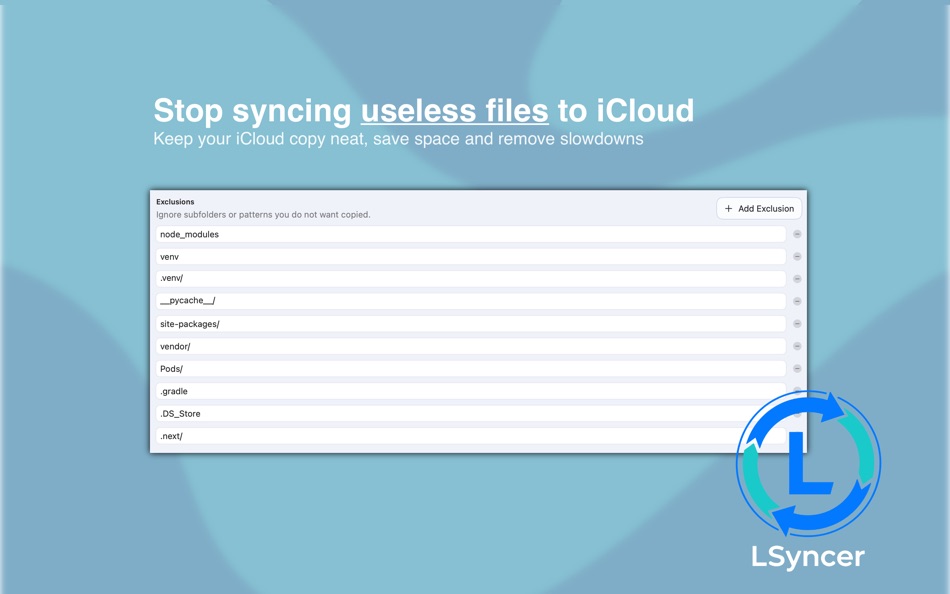This screenshot has height=594, width=950.
Task: Edit the .gradle exclusion field
Action: pos(471,391)
